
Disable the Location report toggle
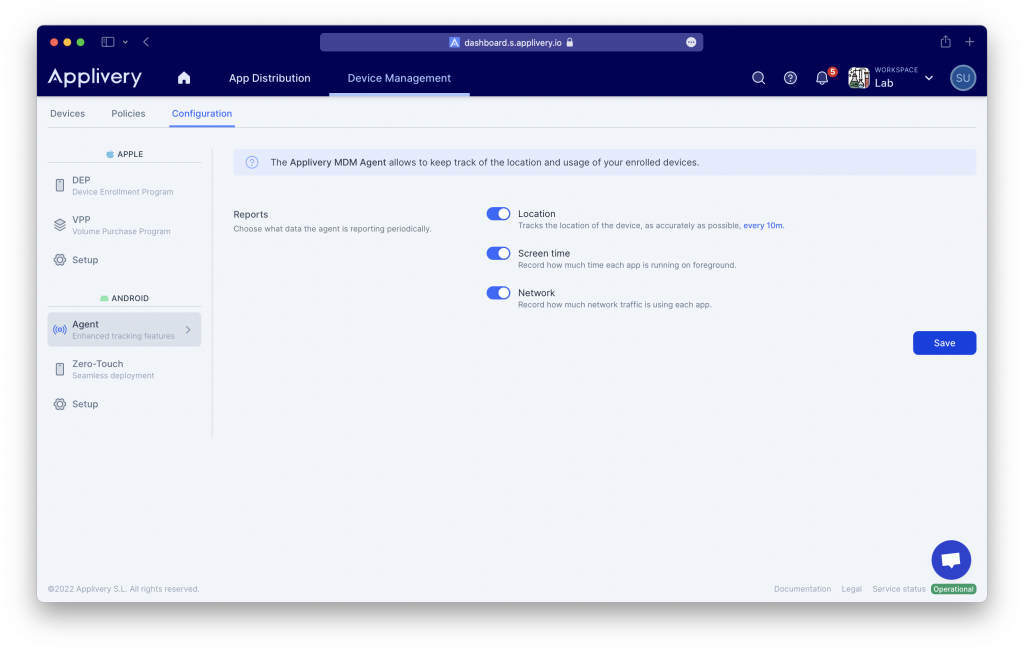pyautogui.click(x=498, y=214)
